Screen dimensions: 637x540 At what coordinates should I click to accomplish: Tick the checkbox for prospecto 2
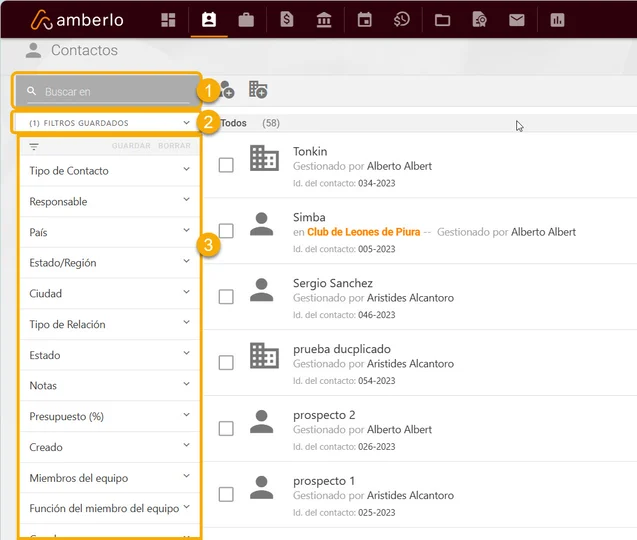click(x=226, y=428)
